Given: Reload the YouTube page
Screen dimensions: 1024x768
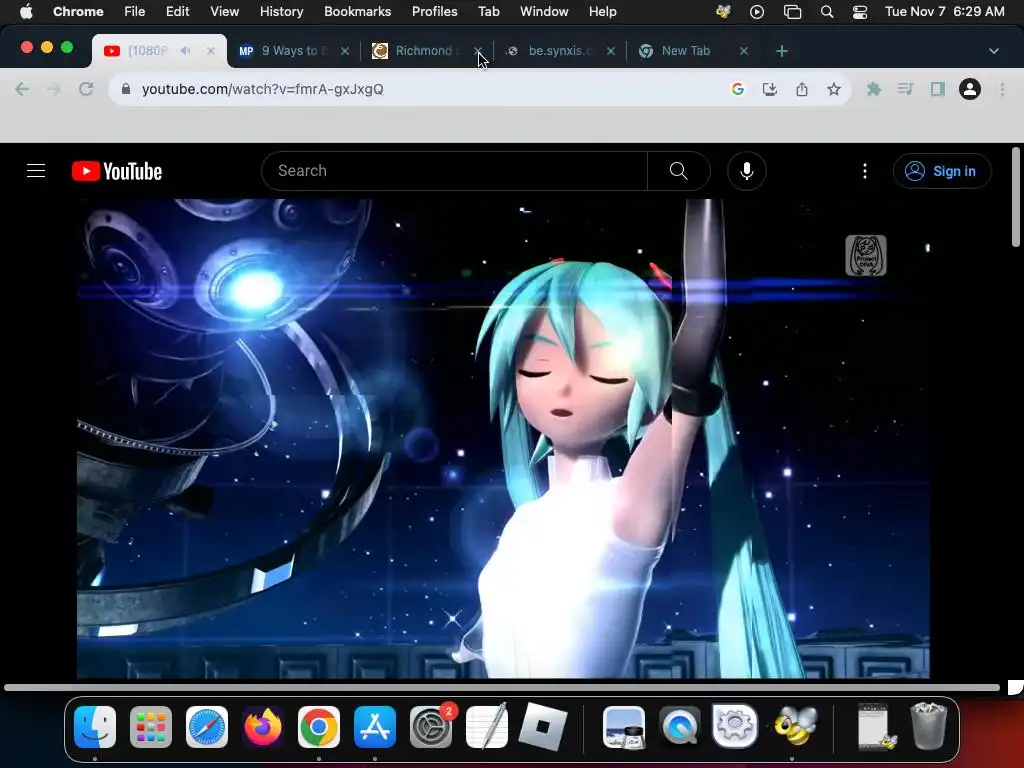Looking at the screenshot, I should 86,89.
